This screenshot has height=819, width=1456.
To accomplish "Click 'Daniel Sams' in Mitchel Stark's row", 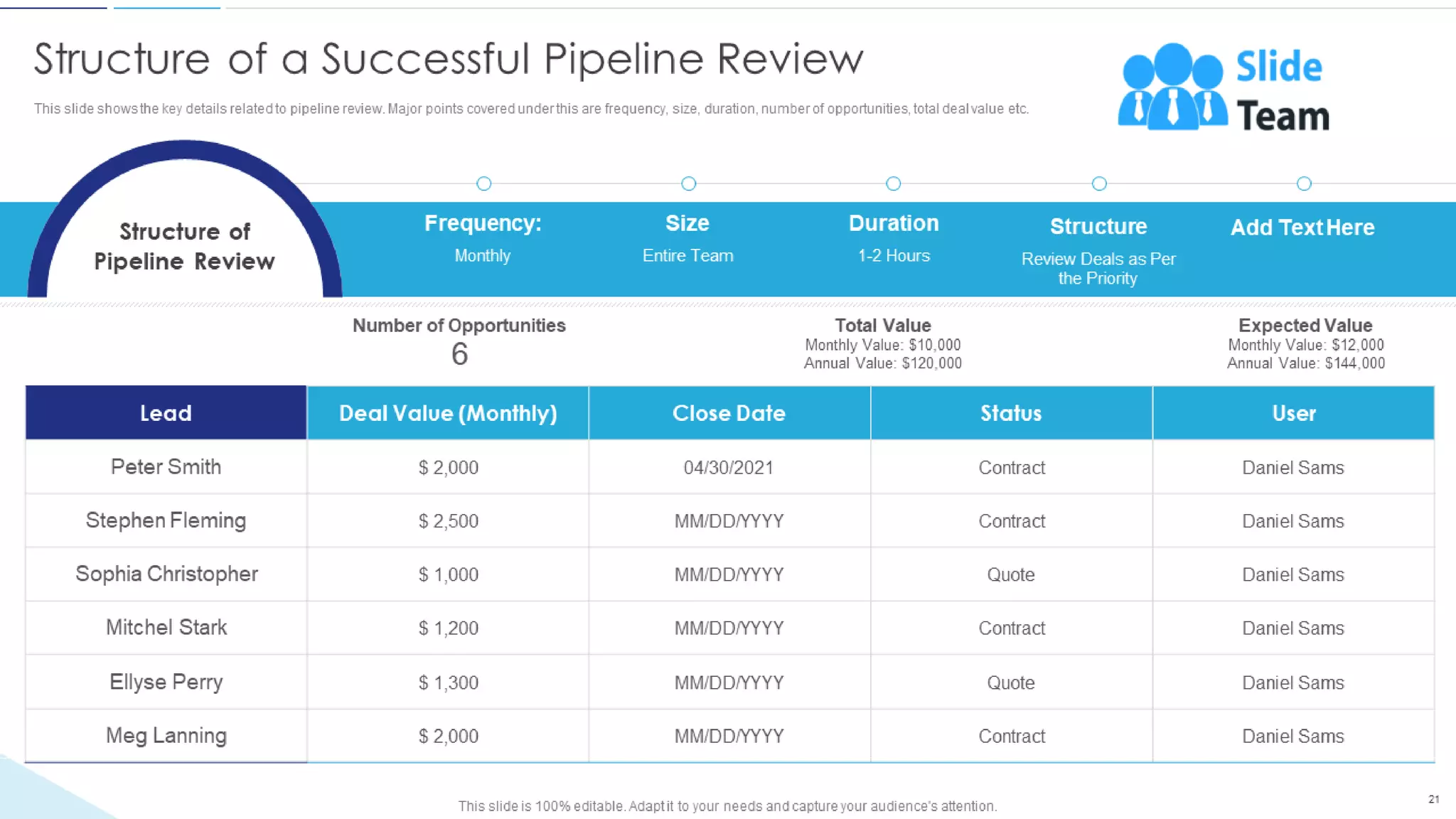I will (1294, 628).
